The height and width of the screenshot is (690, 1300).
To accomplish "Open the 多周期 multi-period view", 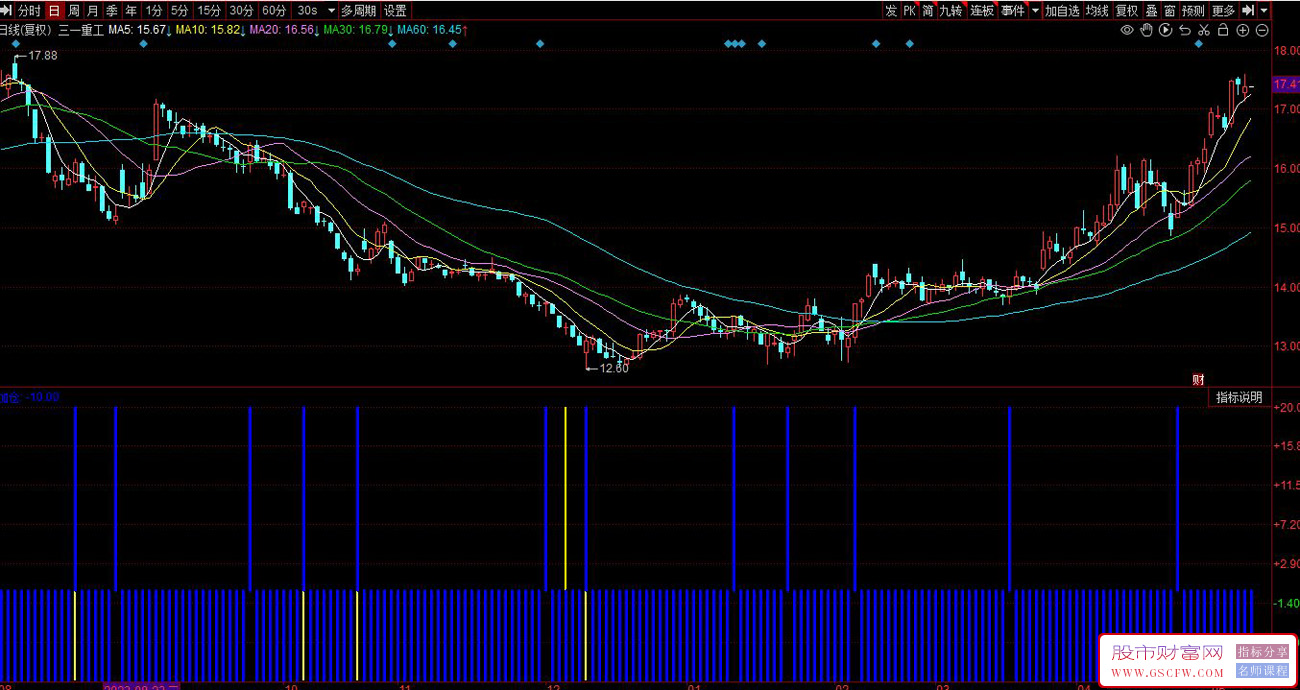I will (358, 10).
